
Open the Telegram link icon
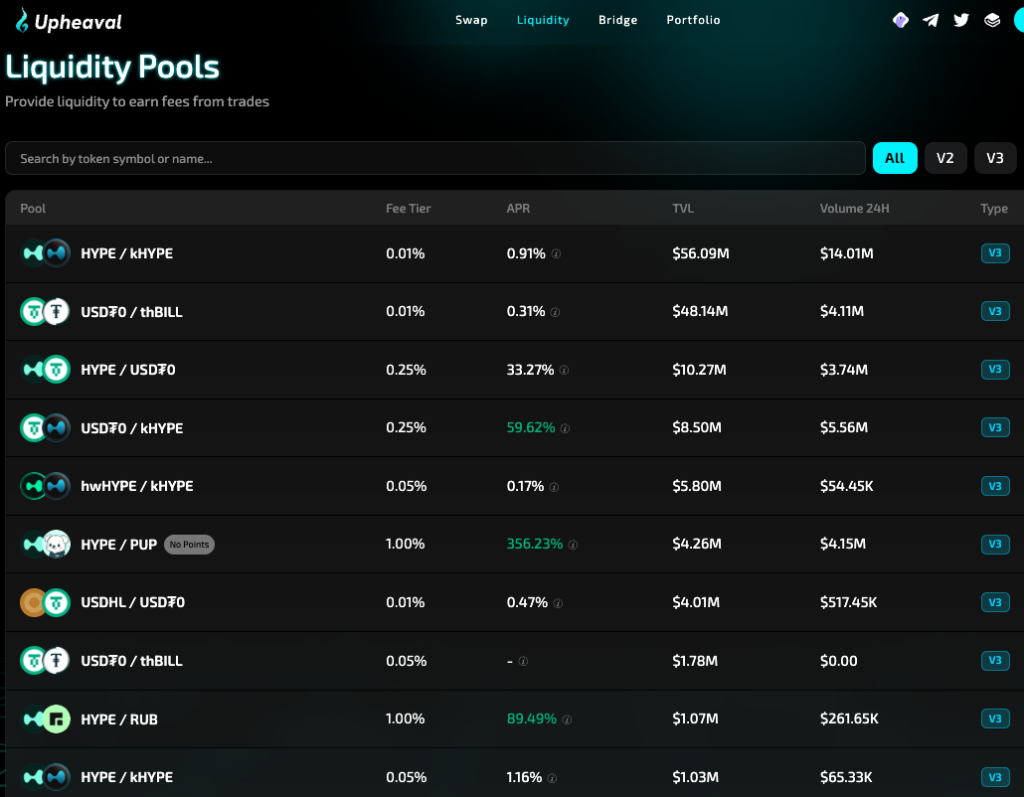click(931, 20)
